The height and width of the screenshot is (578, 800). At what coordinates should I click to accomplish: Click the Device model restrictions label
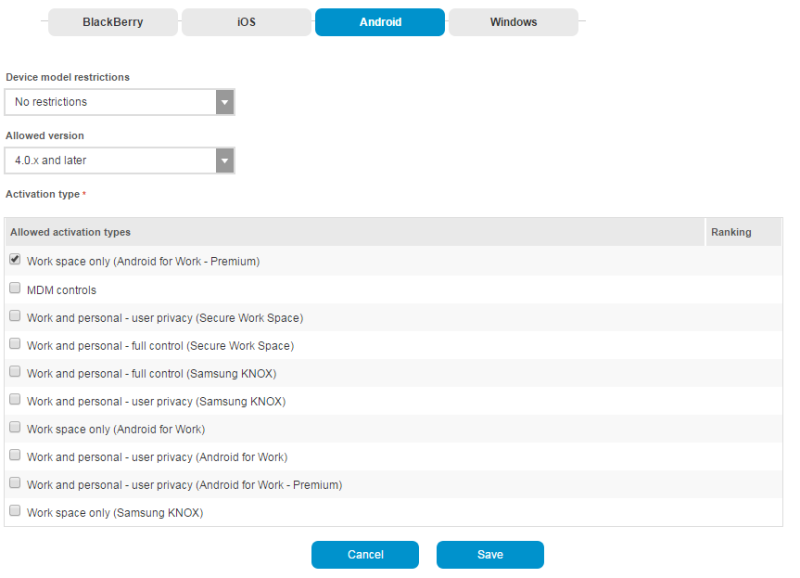pos(67,77)
